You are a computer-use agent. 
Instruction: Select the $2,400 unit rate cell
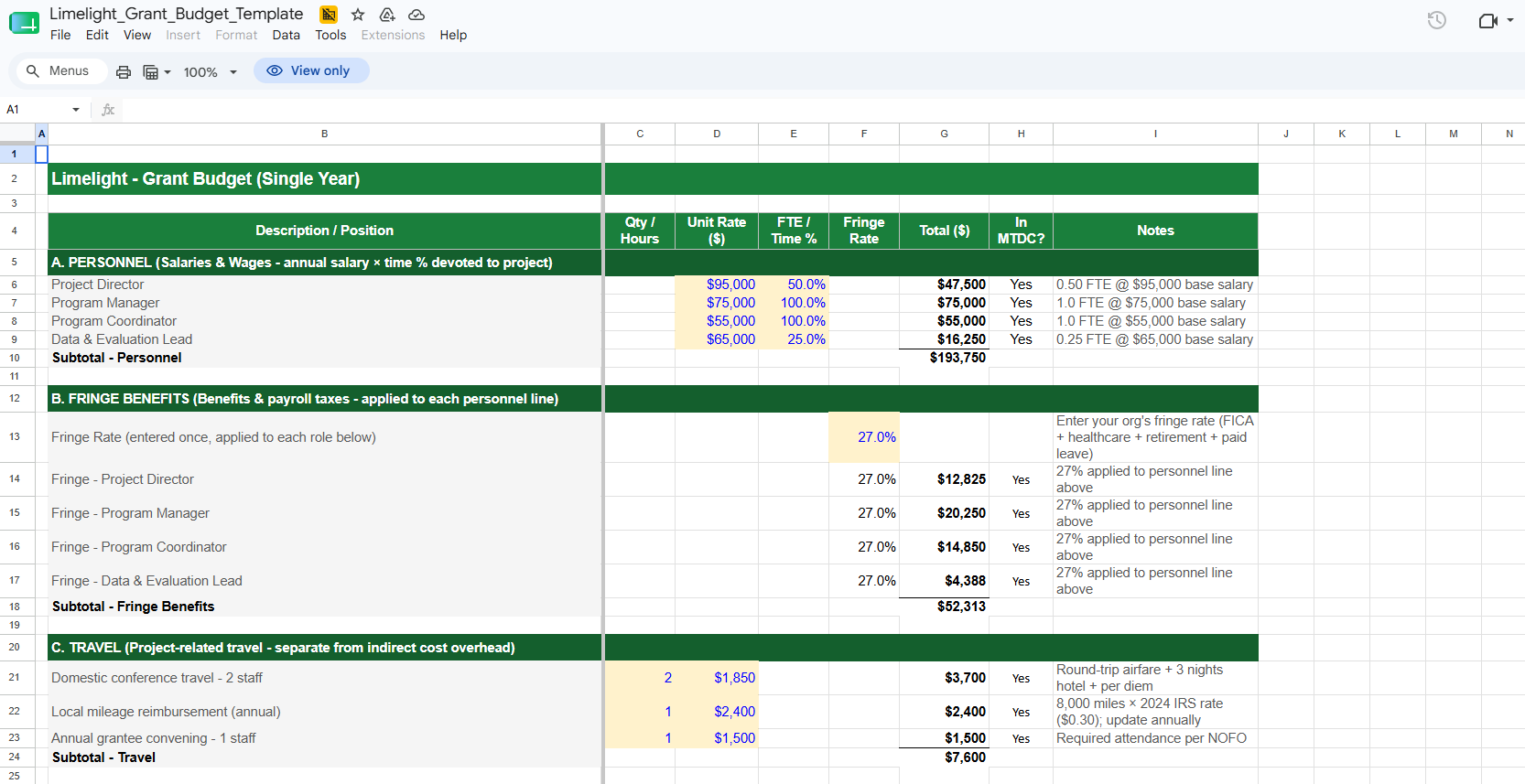717,712
